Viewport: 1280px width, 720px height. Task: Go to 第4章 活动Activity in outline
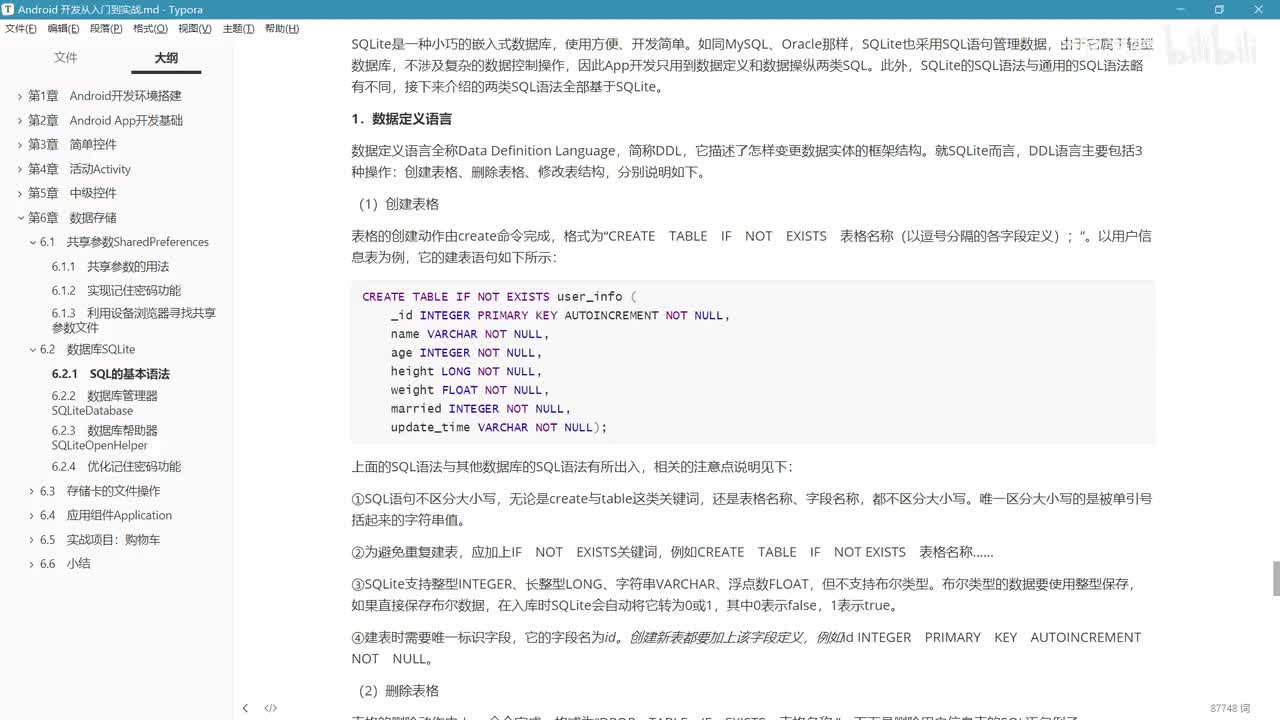pos(79,170)
